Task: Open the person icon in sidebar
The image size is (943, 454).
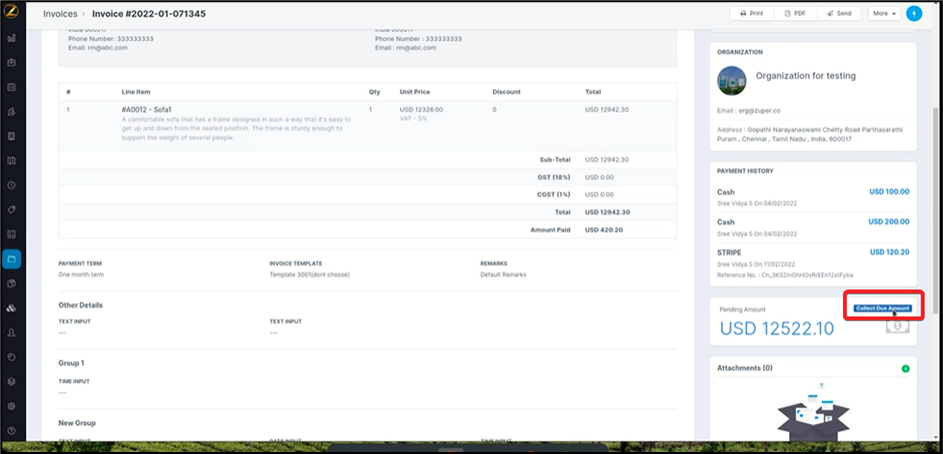Action: coord(11,333)
